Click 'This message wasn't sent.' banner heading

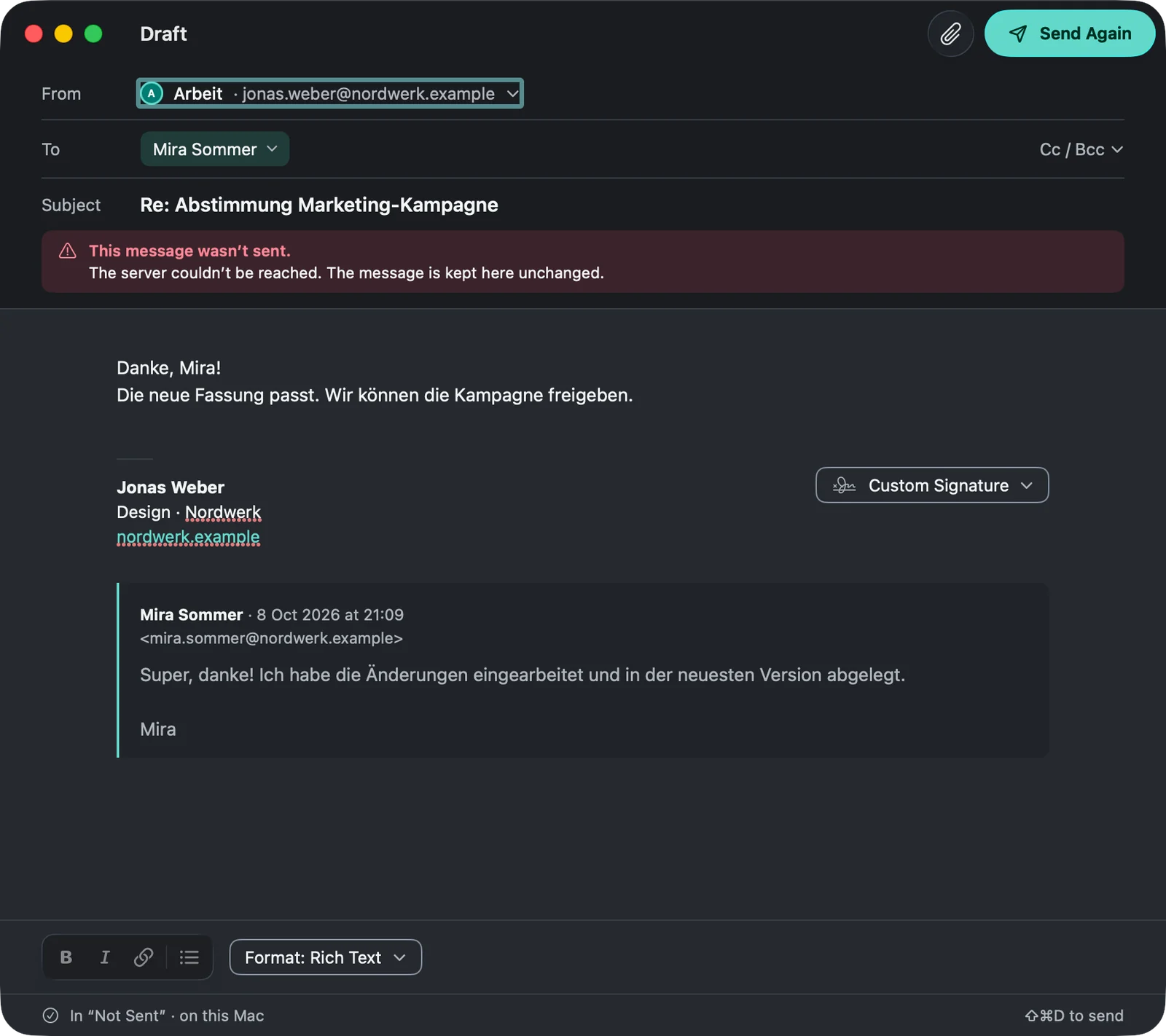click(189, 251)
